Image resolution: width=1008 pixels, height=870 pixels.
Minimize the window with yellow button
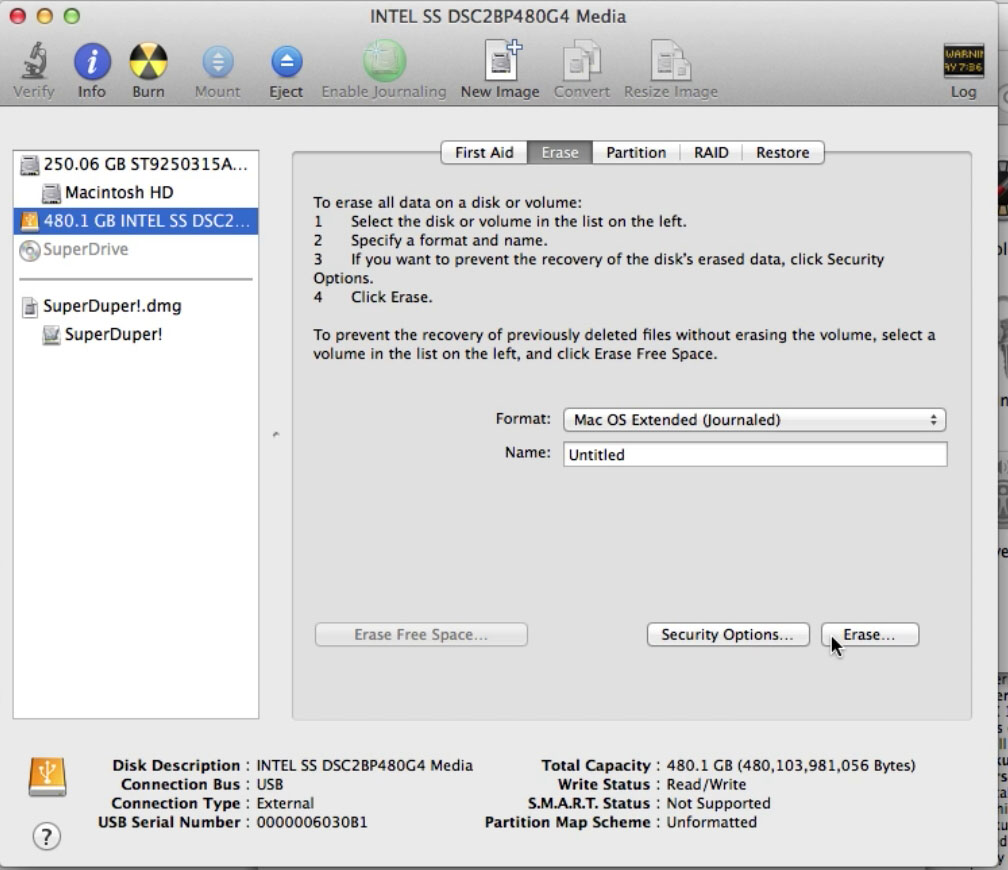(x=44, y=16)
